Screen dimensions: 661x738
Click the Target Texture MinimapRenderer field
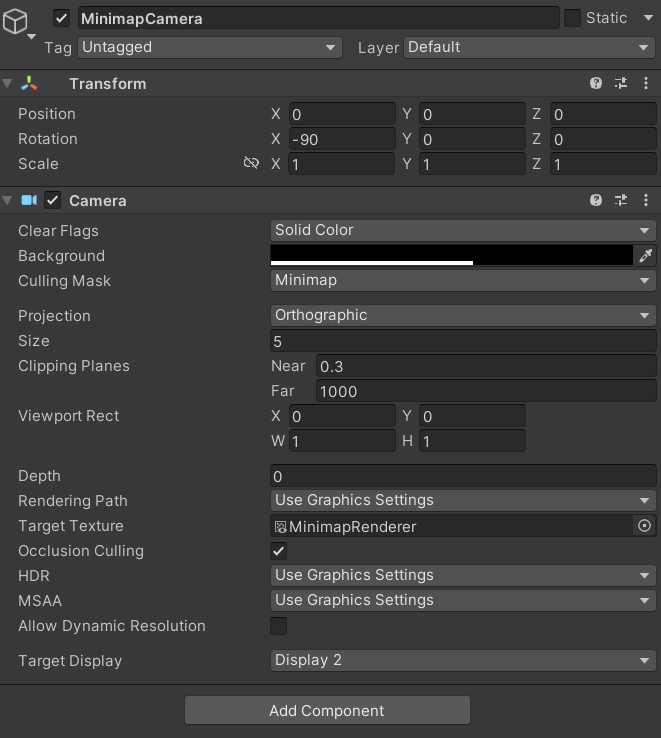452,526
